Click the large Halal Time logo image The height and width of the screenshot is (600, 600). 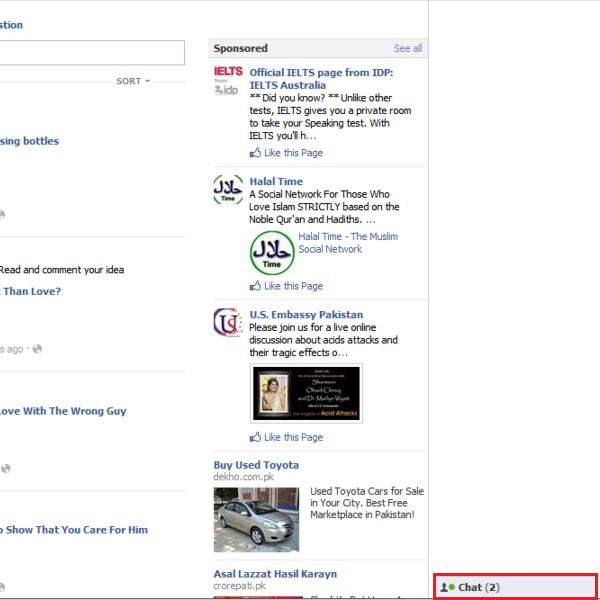click(272, 253)
